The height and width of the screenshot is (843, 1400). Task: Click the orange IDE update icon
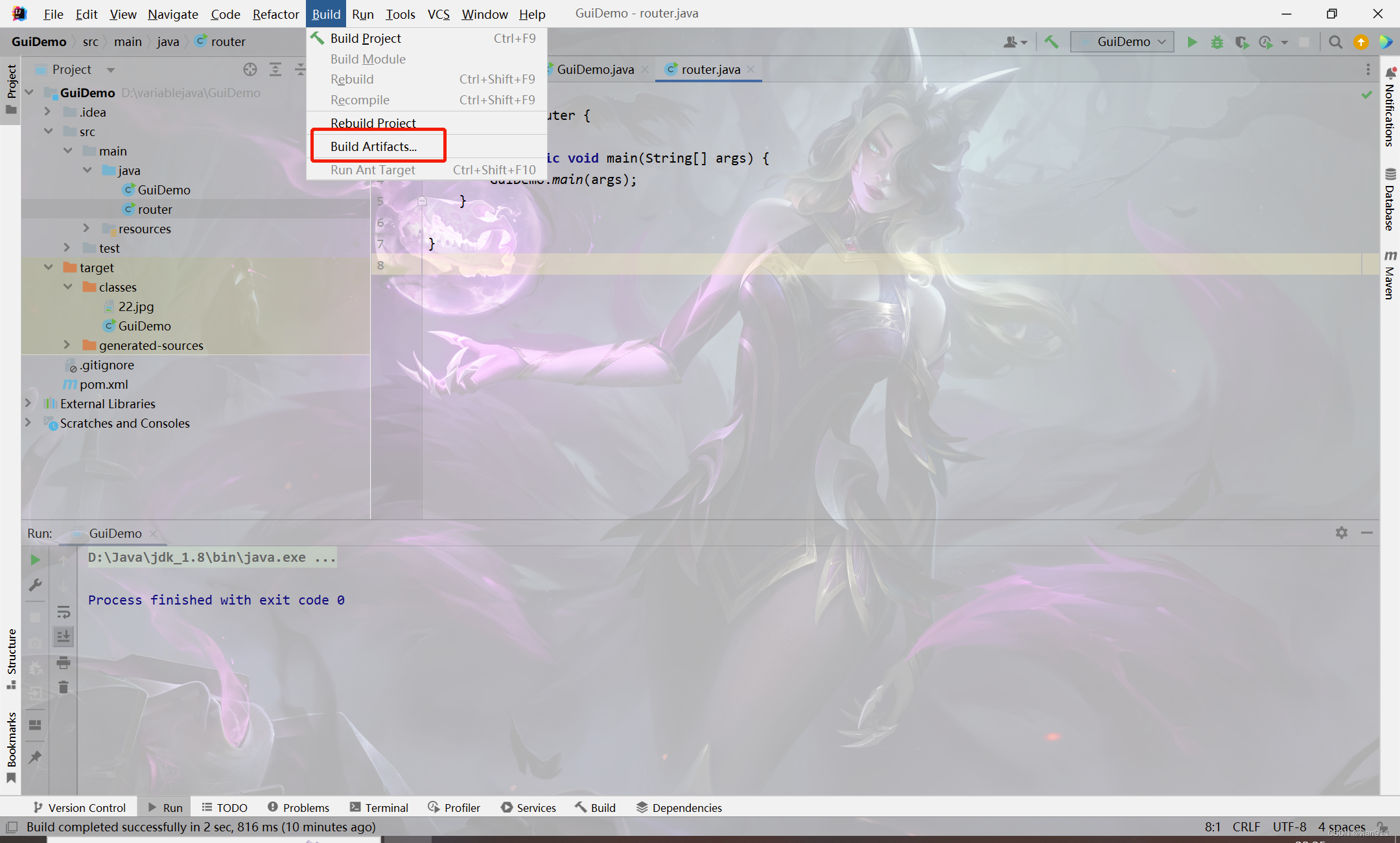1361,42
